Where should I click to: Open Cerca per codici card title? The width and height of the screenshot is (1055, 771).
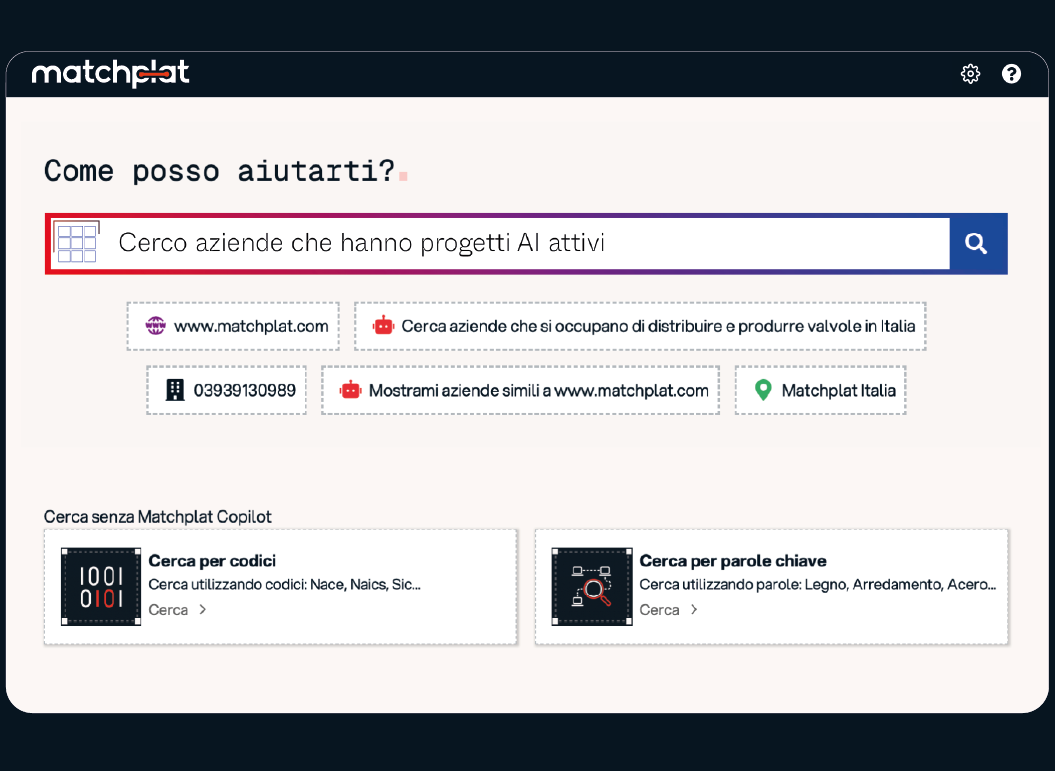(212, 561)
